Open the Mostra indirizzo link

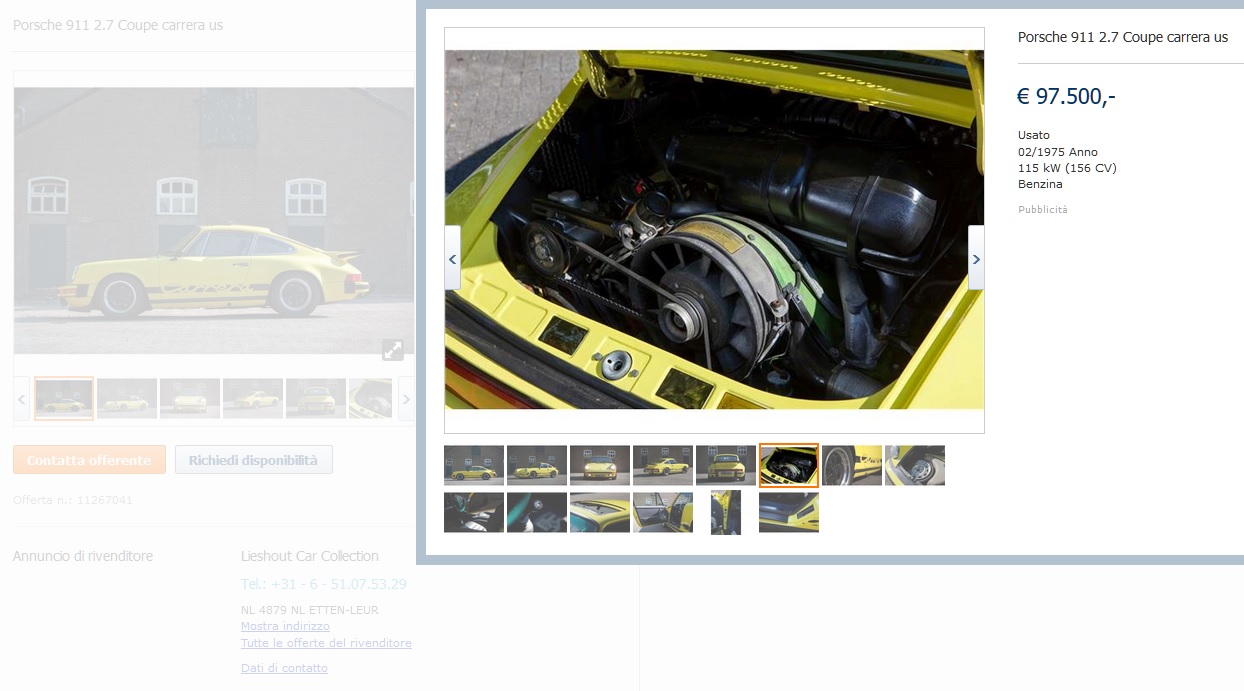[285, 626]
